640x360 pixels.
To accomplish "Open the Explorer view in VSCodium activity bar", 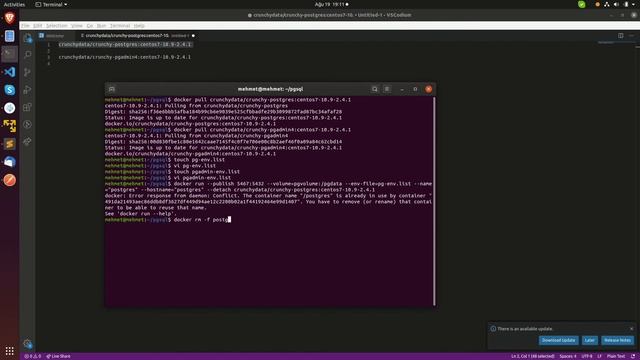I will 27,38.
